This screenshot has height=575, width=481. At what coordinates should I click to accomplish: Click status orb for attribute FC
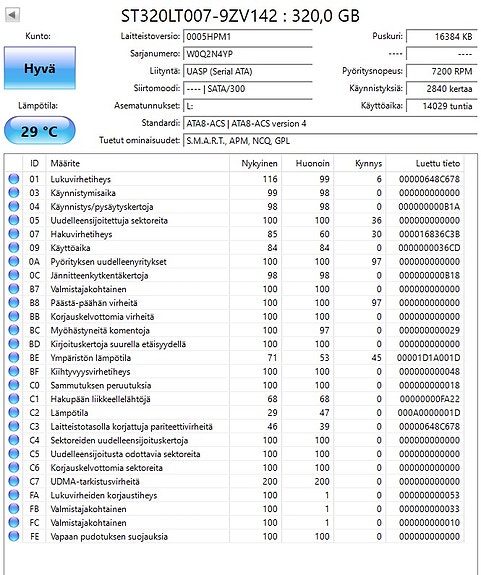14,523
